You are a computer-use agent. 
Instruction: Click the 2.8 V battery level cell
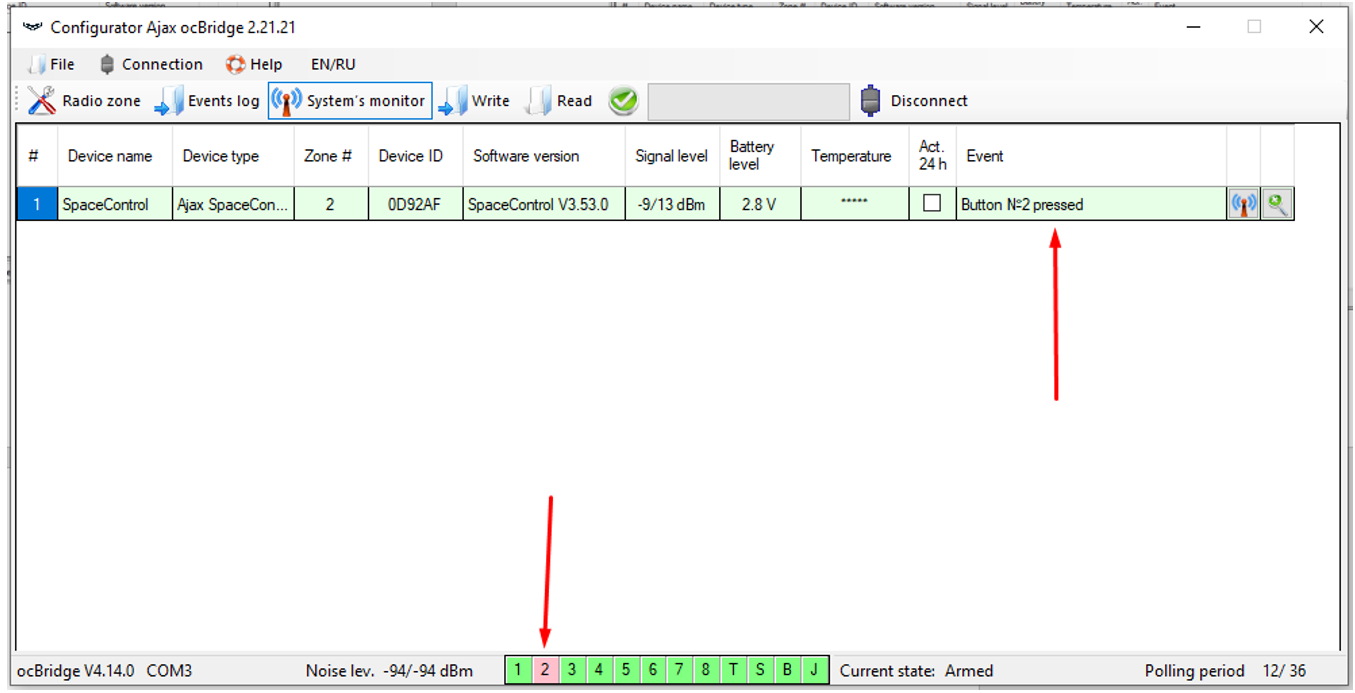click(x=760, y=204)
